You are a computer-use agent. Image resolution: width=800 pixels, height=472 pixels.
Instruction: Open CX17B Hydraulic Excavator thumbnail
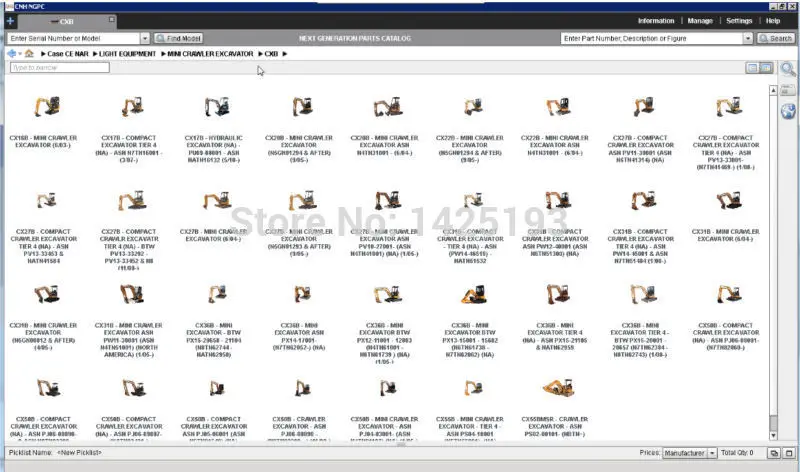(217, 106)
